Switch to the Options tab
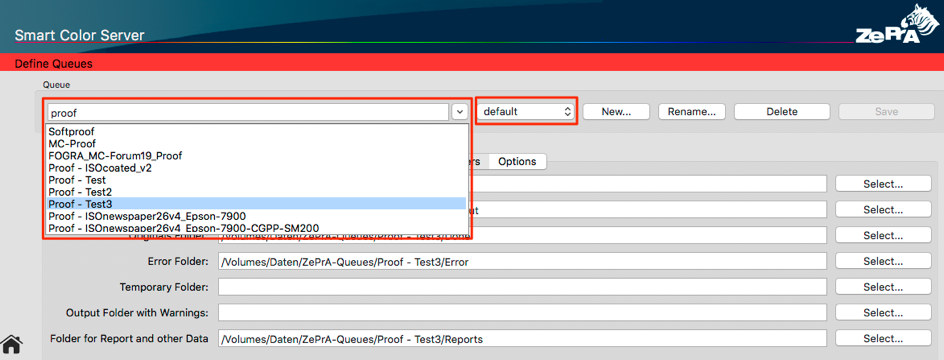The image size is (944, 360). pyautogui.click(x=517, y=161)
